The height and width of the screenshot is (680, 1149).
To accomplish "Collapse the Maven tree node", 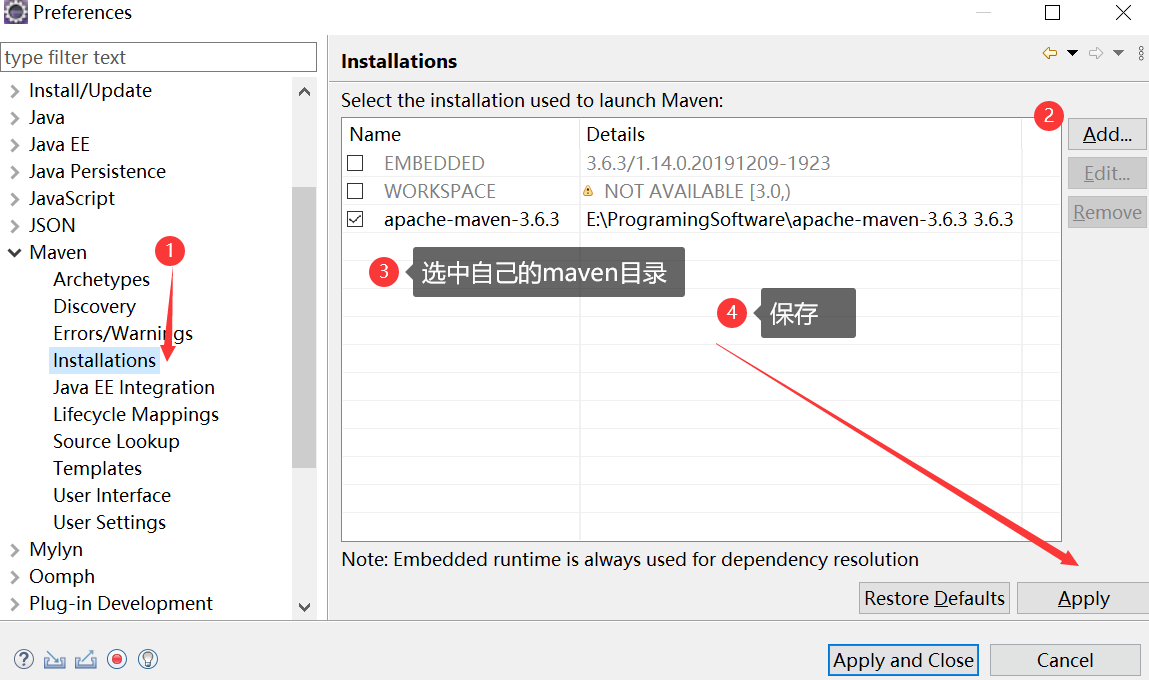I will click(x=15, y=253).
